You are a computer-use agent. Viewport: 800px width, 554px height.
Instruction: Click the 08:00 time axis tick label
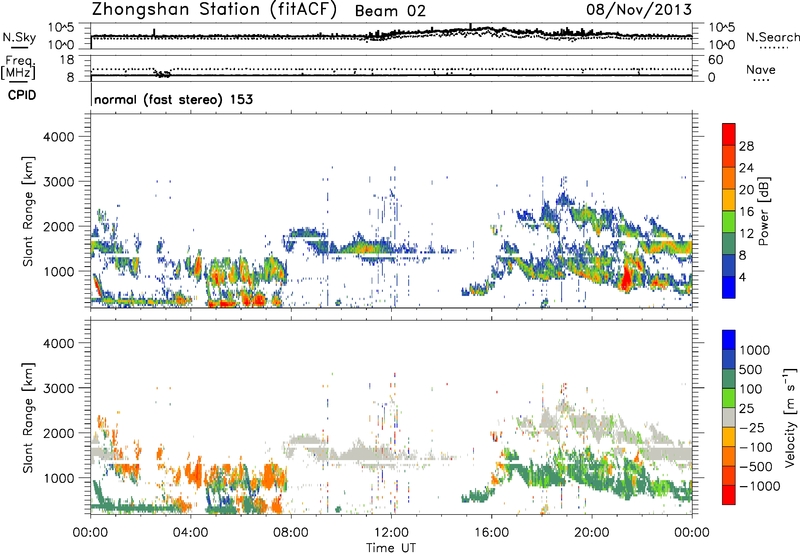pos(291,533)
